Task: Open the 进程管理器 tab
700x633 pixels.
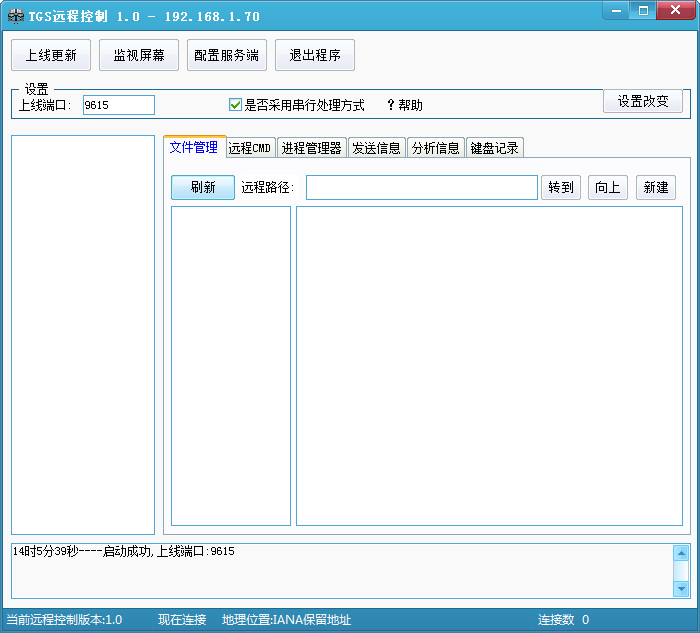Action: pos(312,148)
